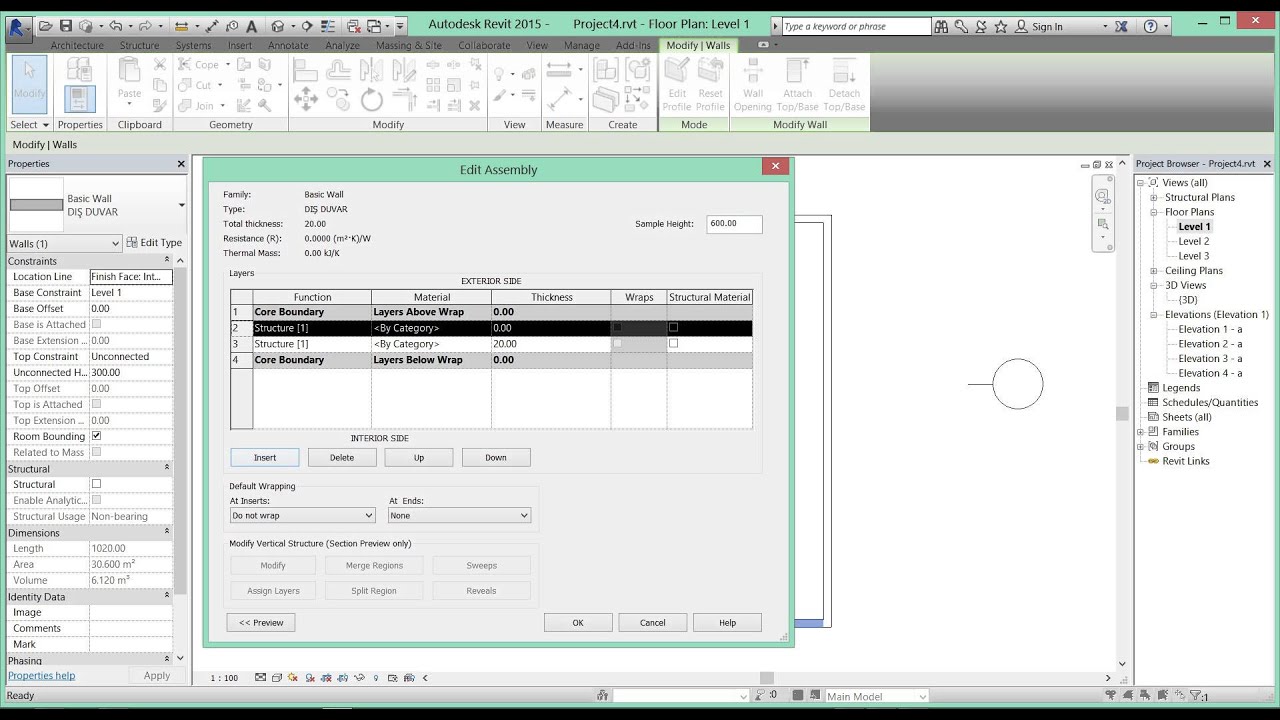
Task: Open the View ribbon tab
Action: click(x=537, y=45)
